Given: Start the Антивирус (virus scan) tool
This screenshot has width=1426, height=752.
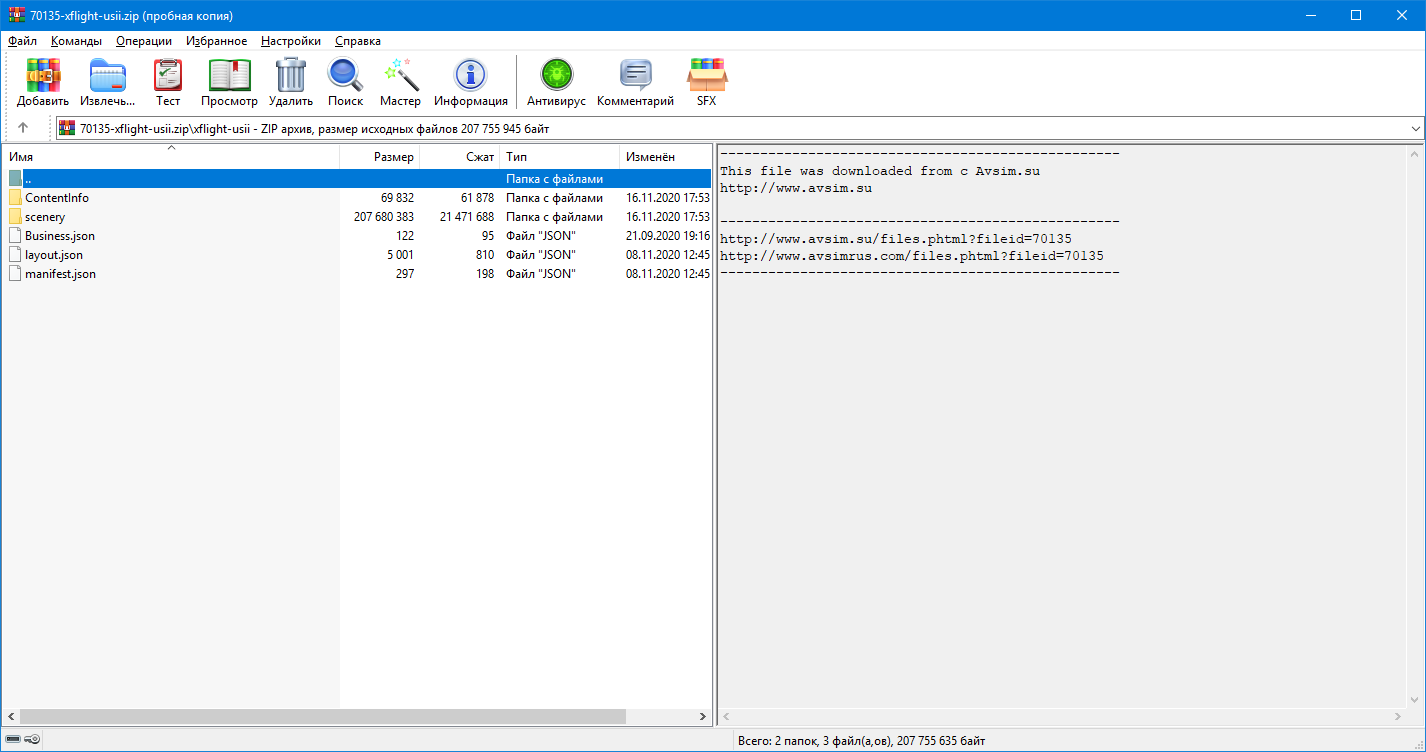Looking at the screenshot, I should pyautogui.click(x=556, y=82).
